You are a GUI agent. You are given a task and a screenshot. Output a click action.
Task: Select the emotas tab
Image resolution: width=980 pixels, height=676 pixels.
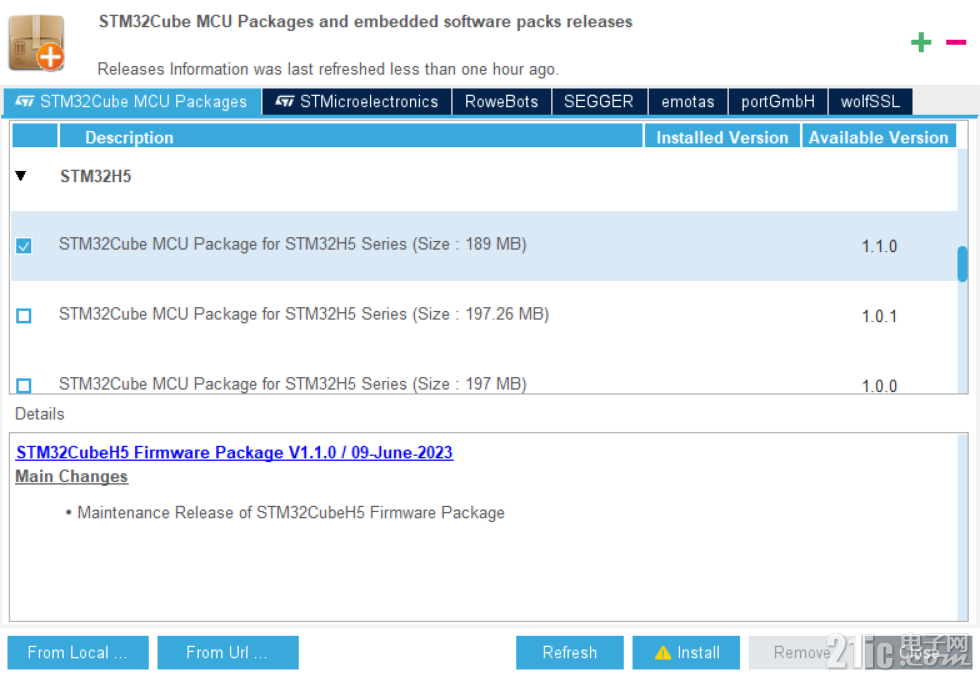pyautogui.click(x=687, y=101)
